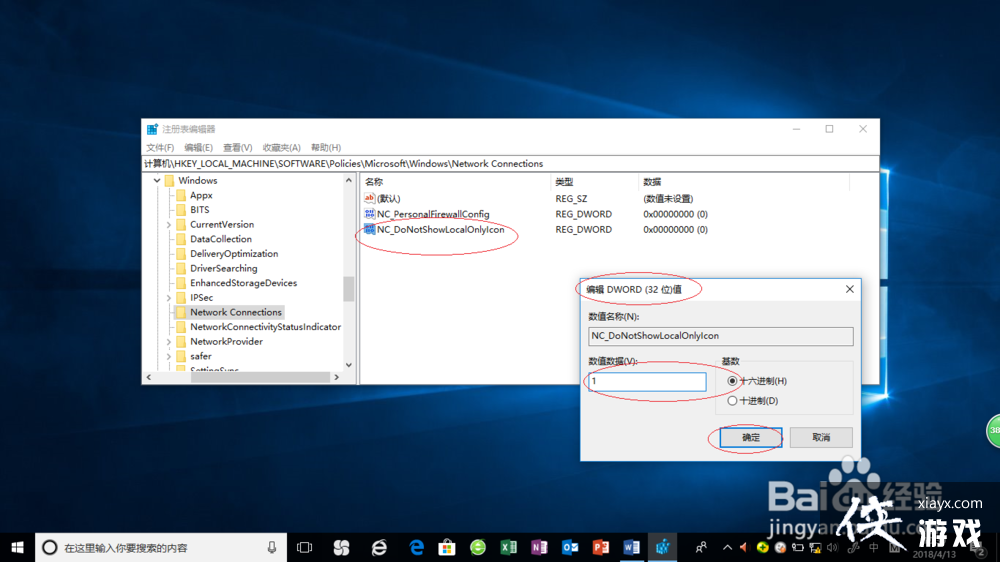Expand the safer key
The image size is (1000, 562).
[x=169, y=357]
